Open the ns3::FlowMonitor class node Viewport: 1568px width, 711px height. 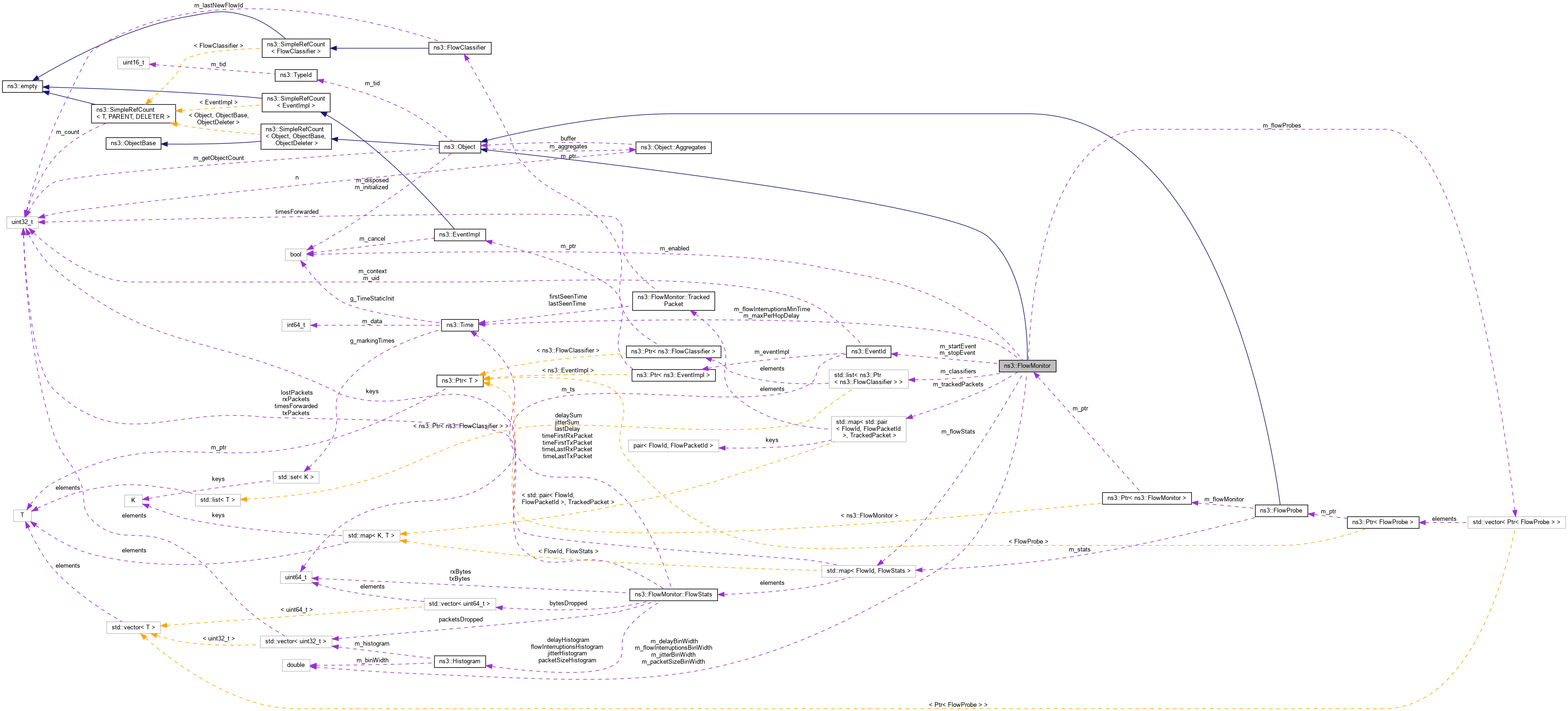point(1028,366)
